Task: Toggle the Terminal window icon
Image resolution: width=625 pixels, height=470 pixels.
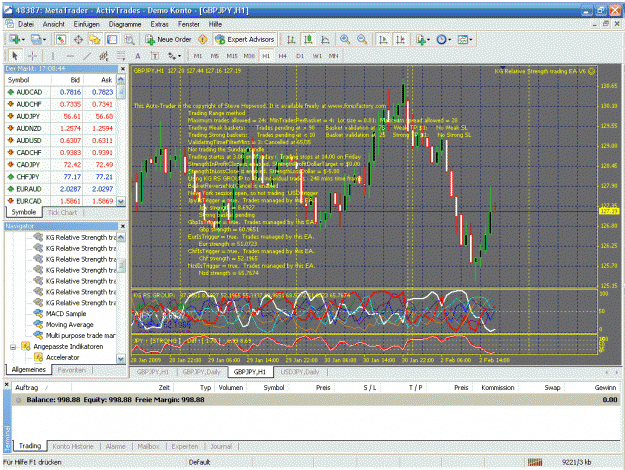Action: click(x=112, y=39)
